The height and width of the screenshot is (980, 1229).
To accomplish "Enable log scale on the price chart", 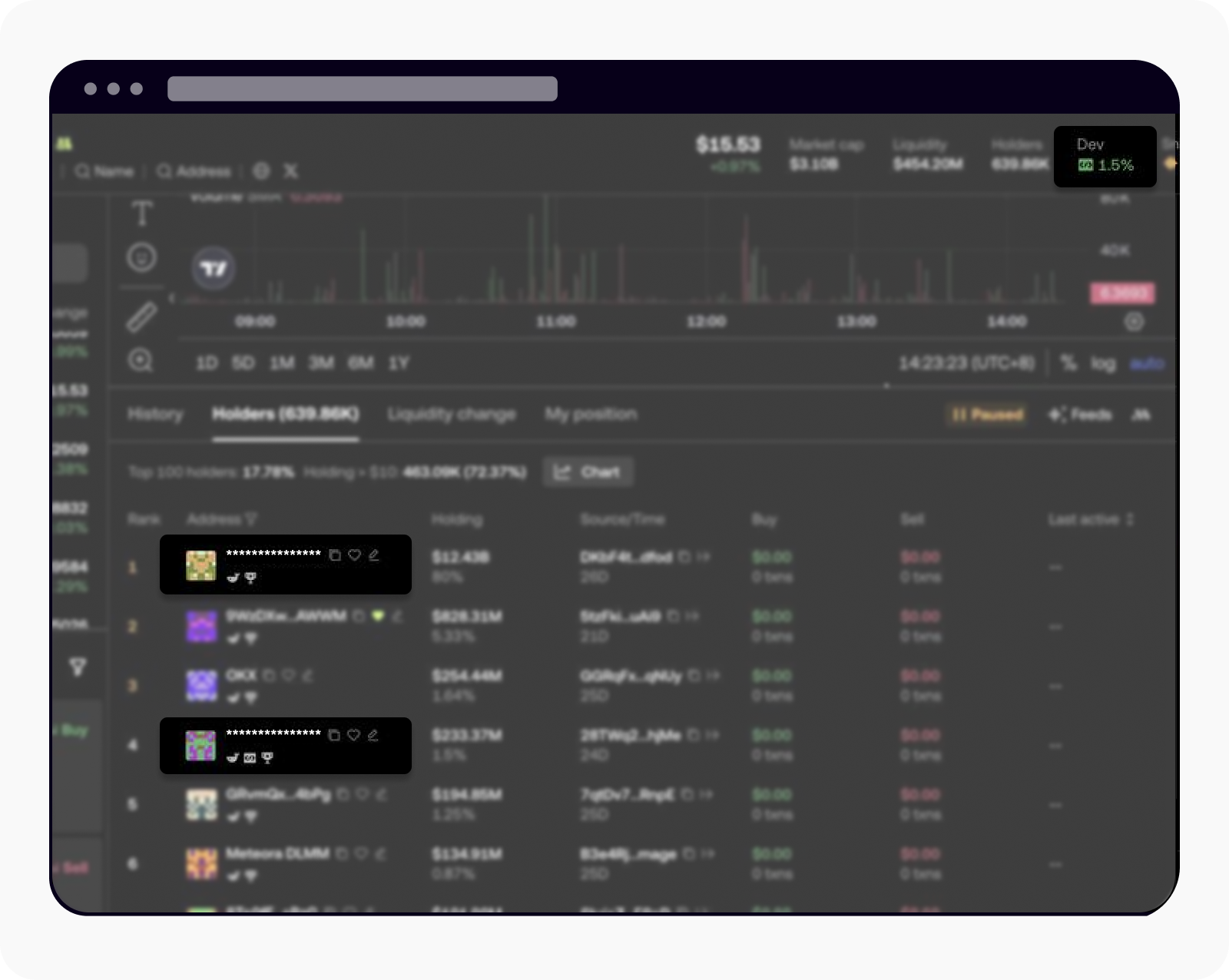I will click(x=1105, y=363).
